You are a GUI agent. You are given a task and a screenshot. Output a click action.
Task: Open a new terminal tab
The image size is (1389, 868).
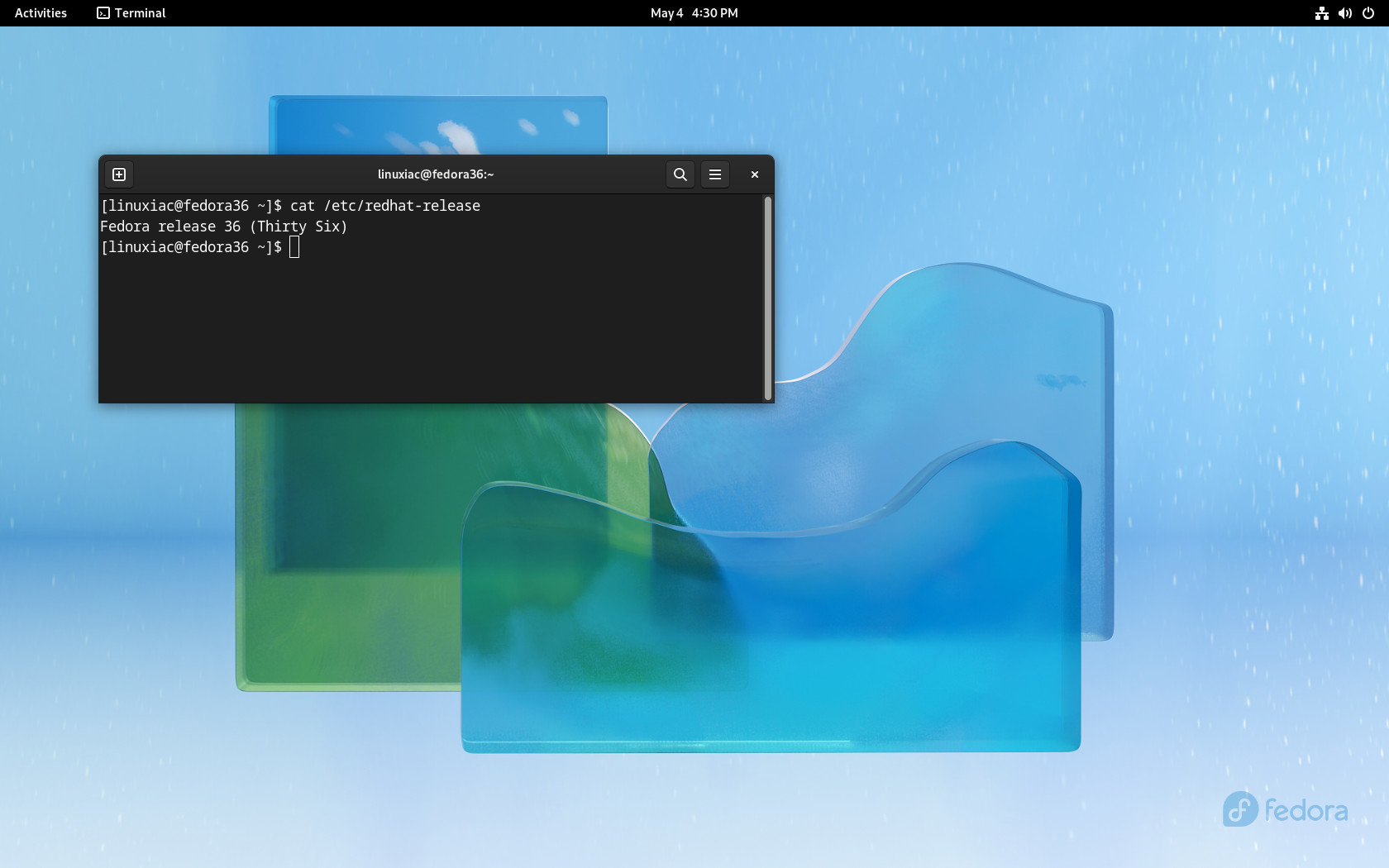point(119,174)
